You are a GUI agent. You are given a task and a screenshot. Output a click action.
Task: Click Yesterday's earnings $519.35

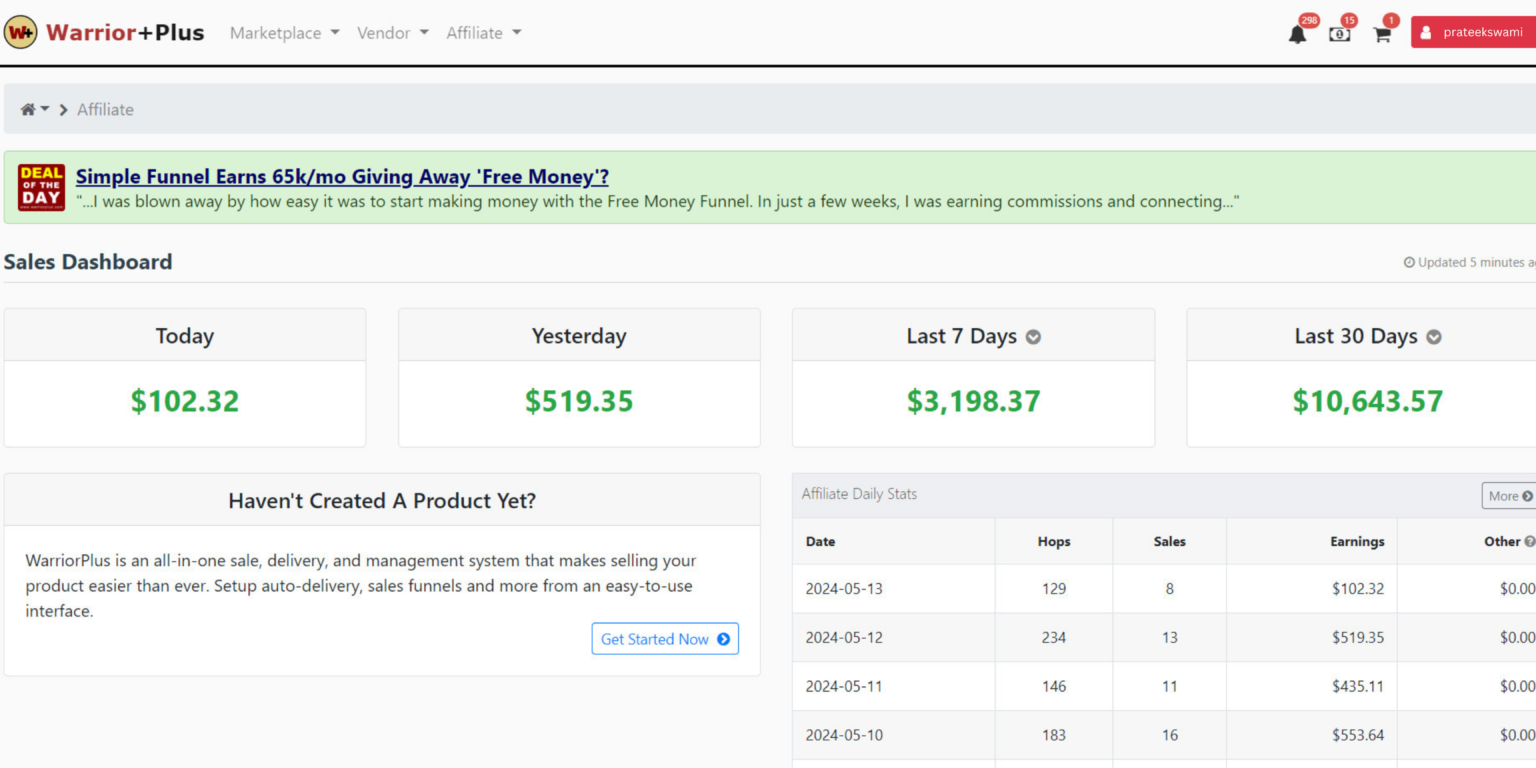tap(579, 401)
